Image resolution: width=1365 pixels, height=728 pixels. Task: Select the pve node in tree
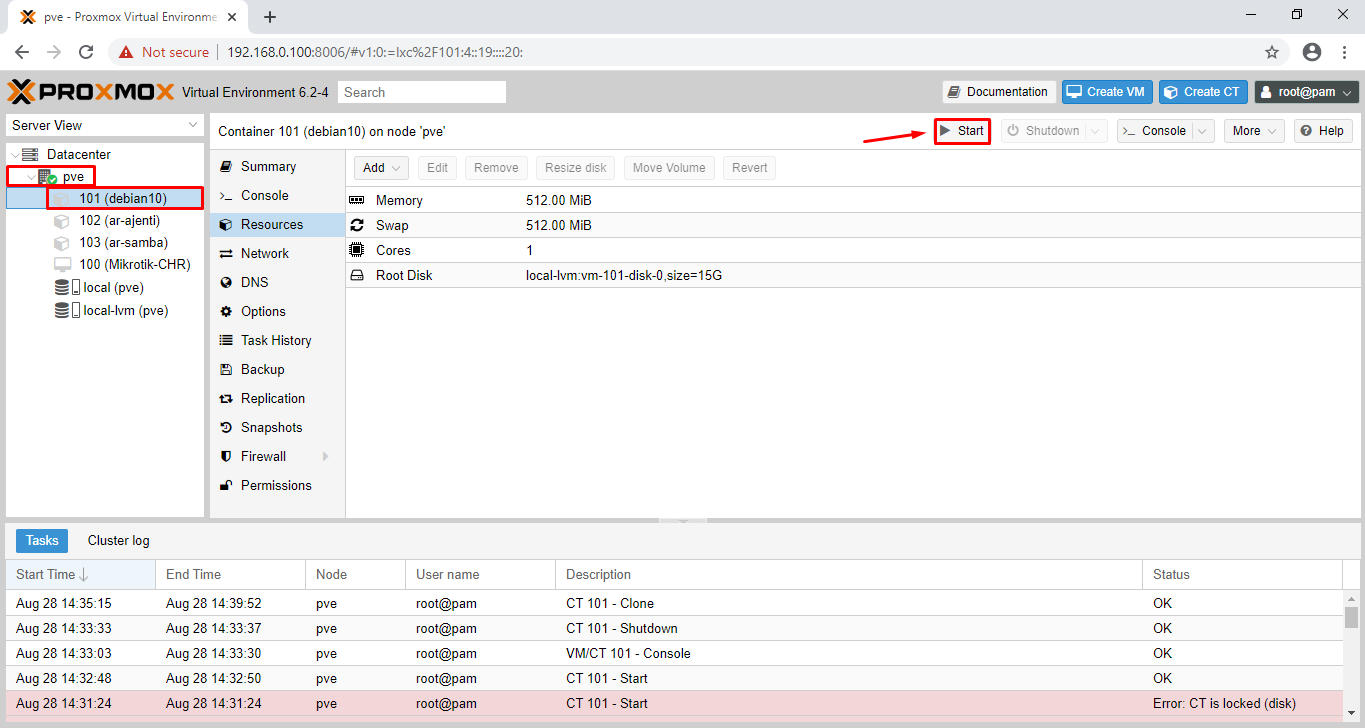(x=72, y=177)
